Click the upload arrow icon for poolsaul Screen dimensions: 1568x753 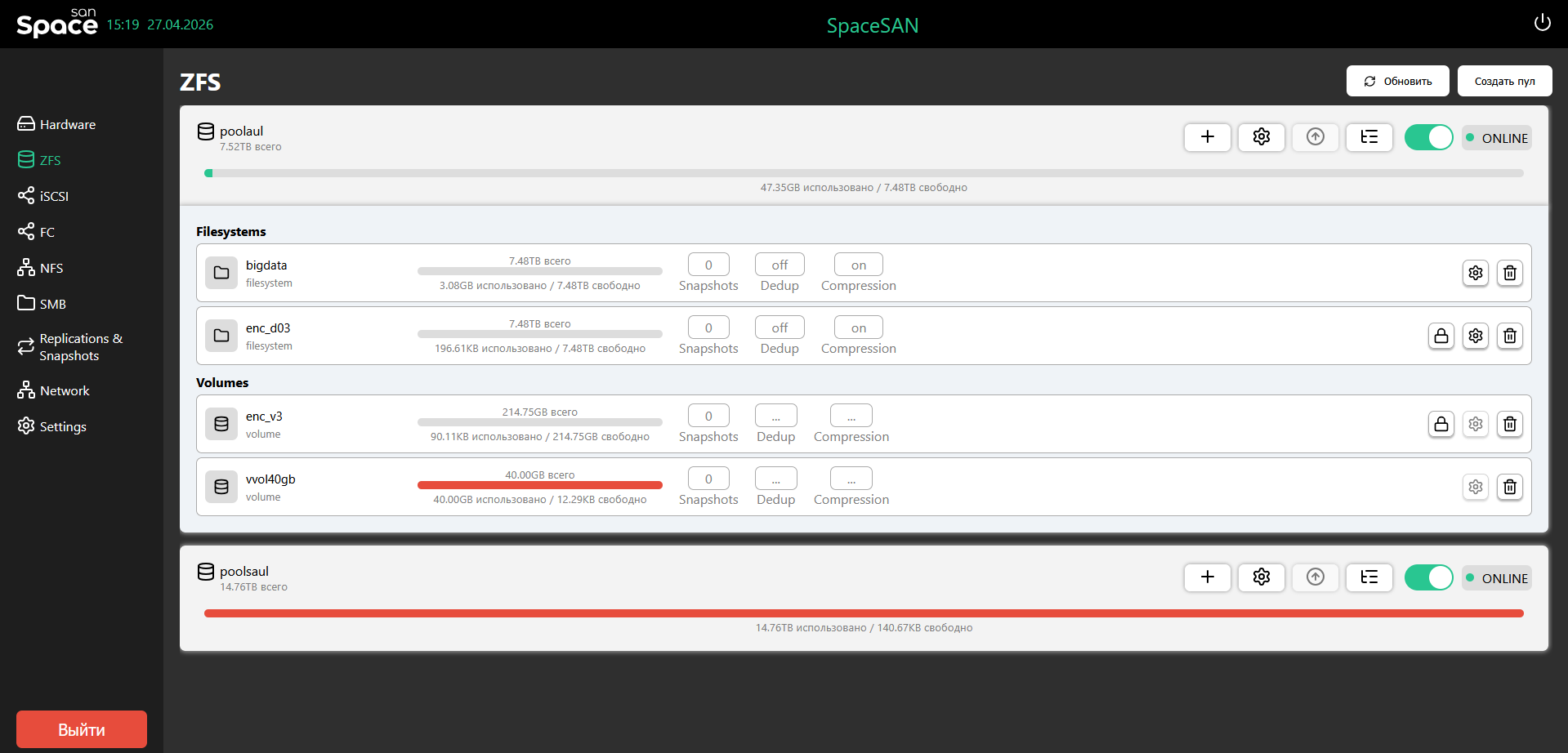point(1315,577)
